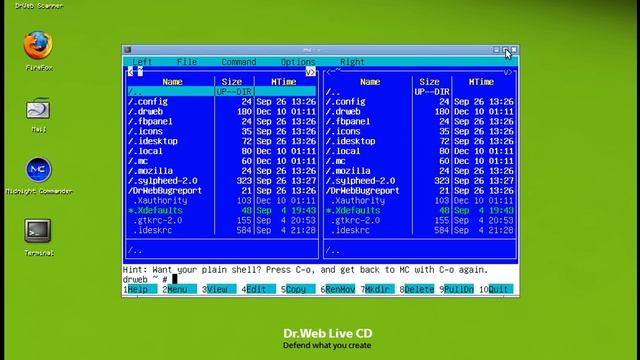Select /.fbpanel in right panel
The height and width of the screenshot is (360, 640).
click(420, 121)
